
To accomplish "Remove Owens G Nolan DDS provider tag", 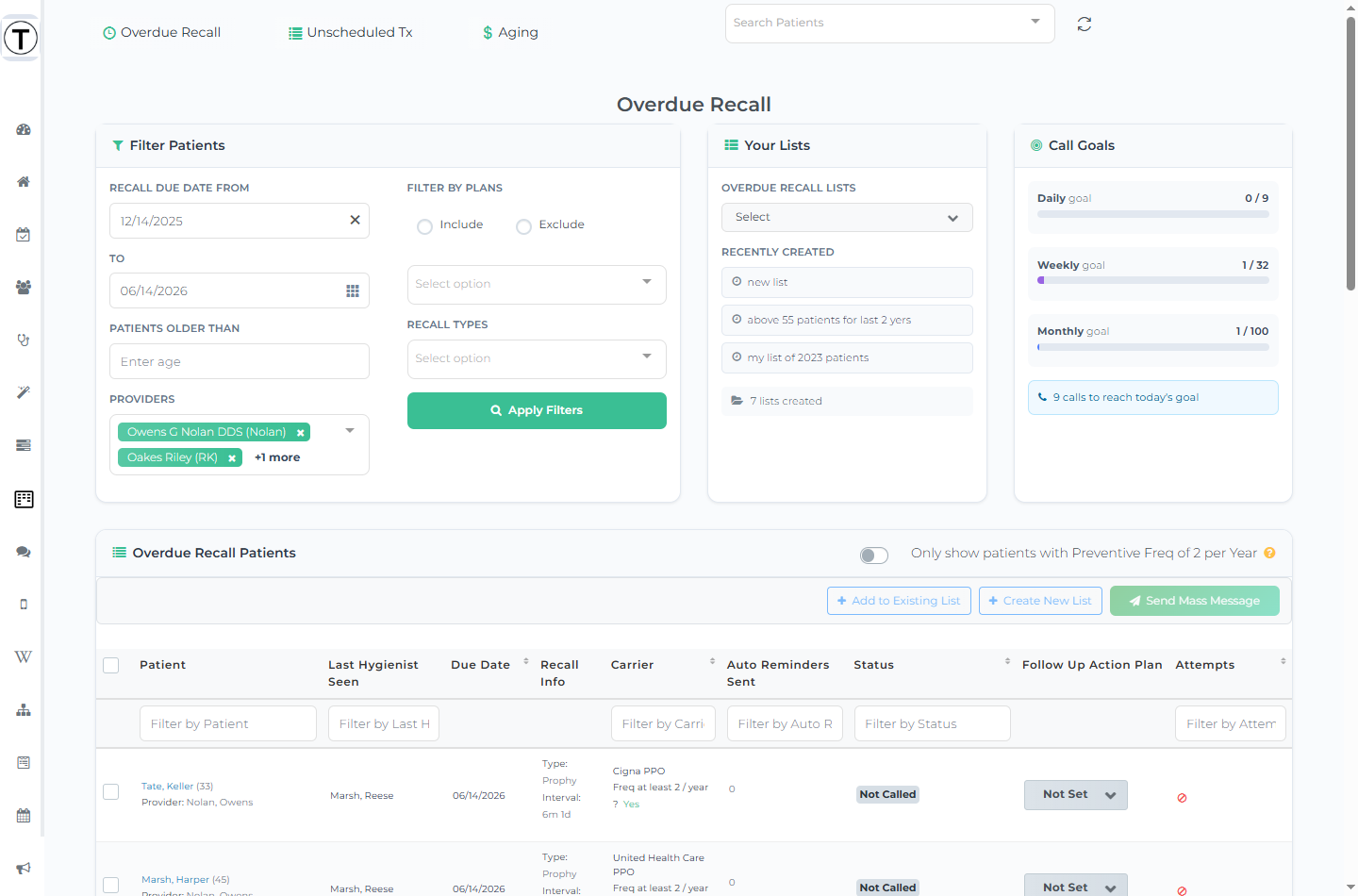I will (301, 433).
